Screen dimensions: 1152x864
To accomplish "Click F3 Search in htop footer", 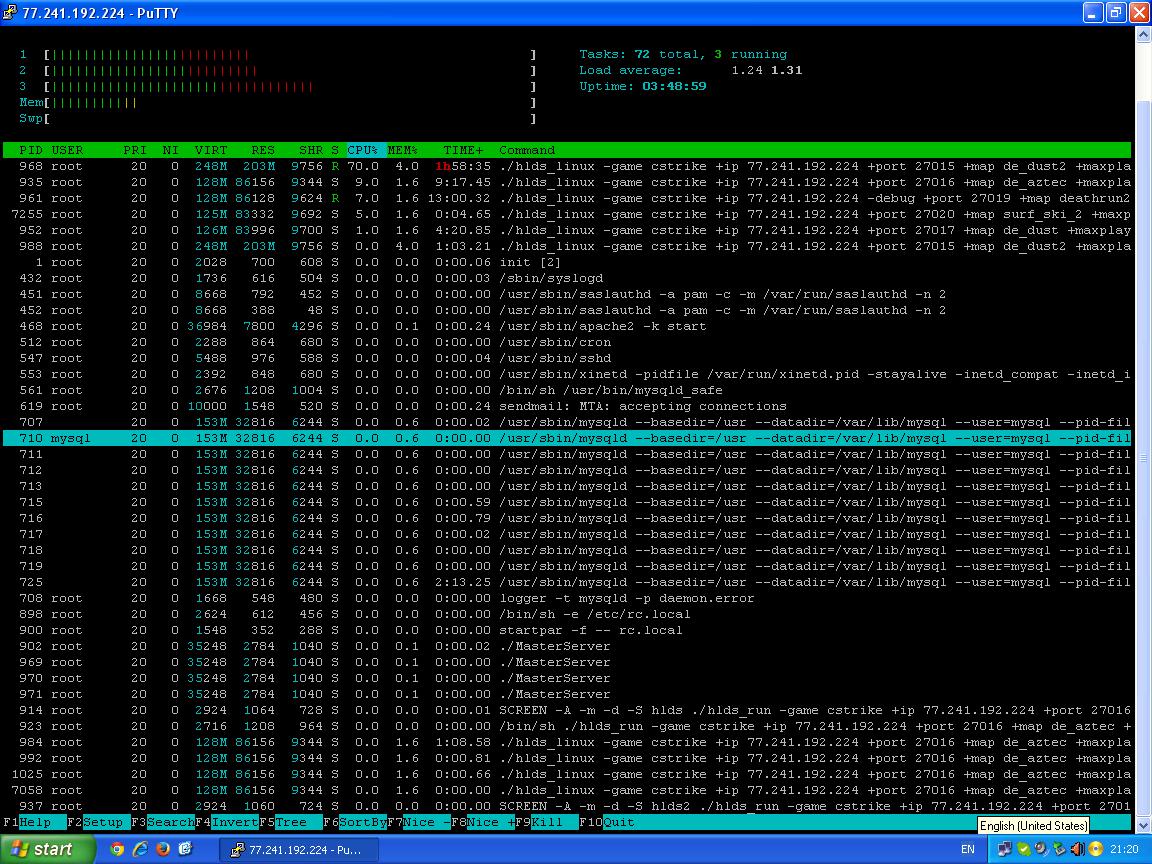I will click(x=162, y=822).
